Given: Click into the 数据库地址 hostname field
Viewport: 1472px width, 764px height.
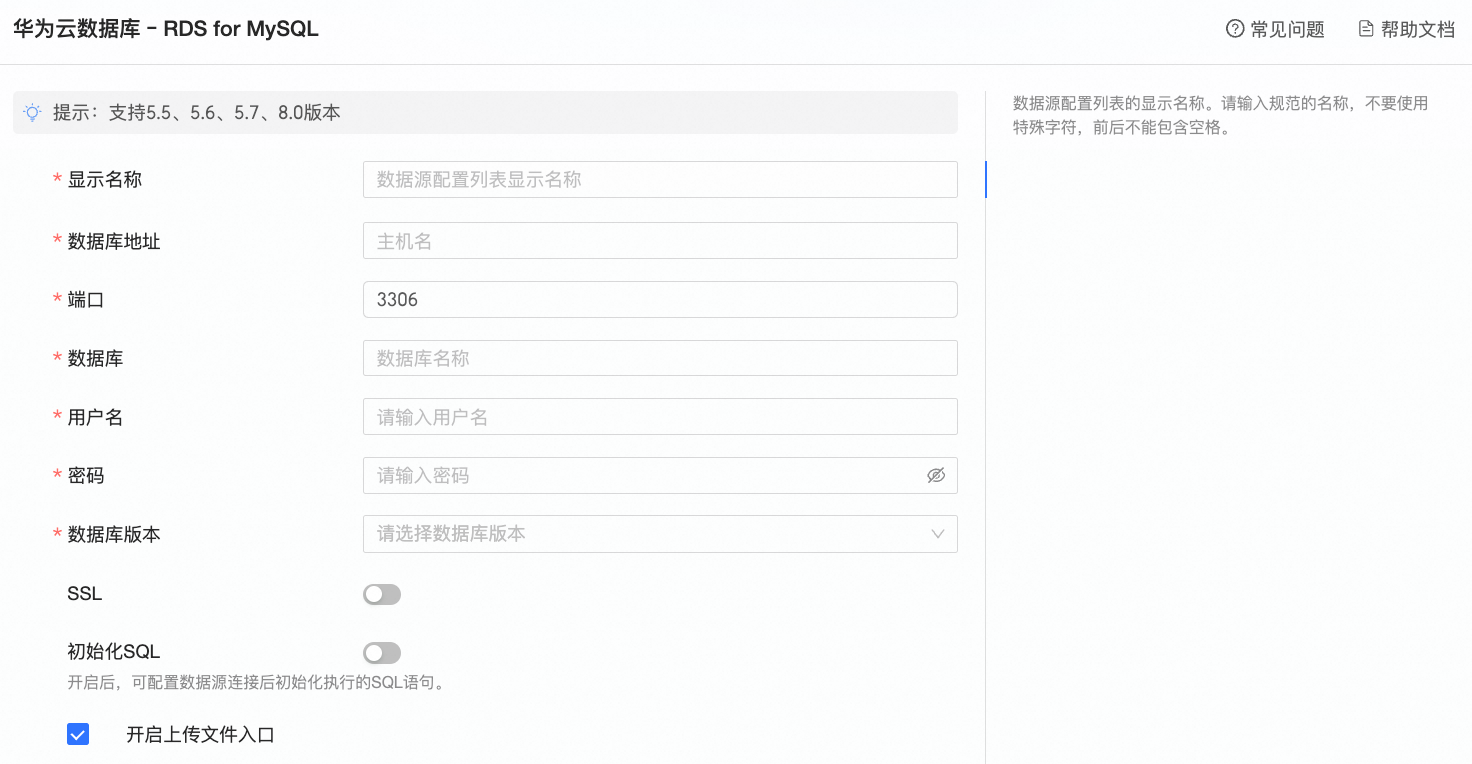Looking at the screenshot, I should coord(660,241).
